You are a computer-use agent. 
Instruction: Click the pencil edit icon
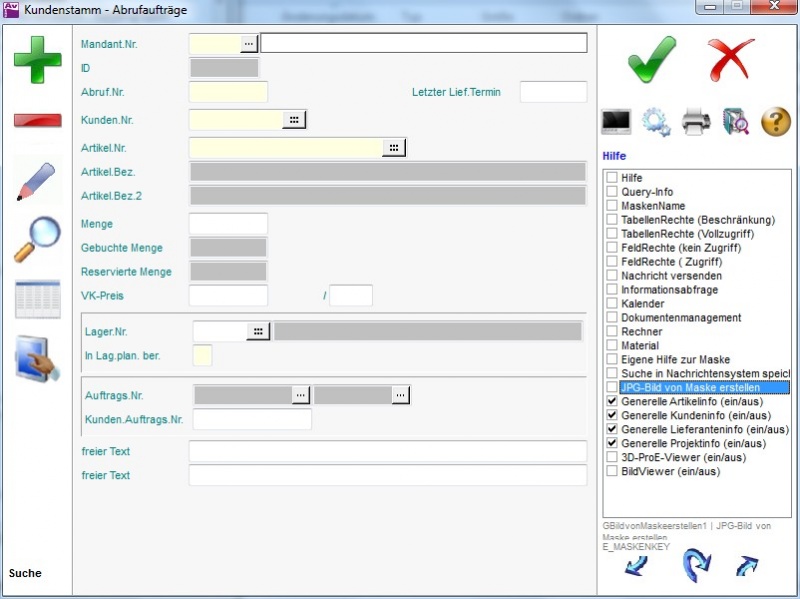[37, 181]
